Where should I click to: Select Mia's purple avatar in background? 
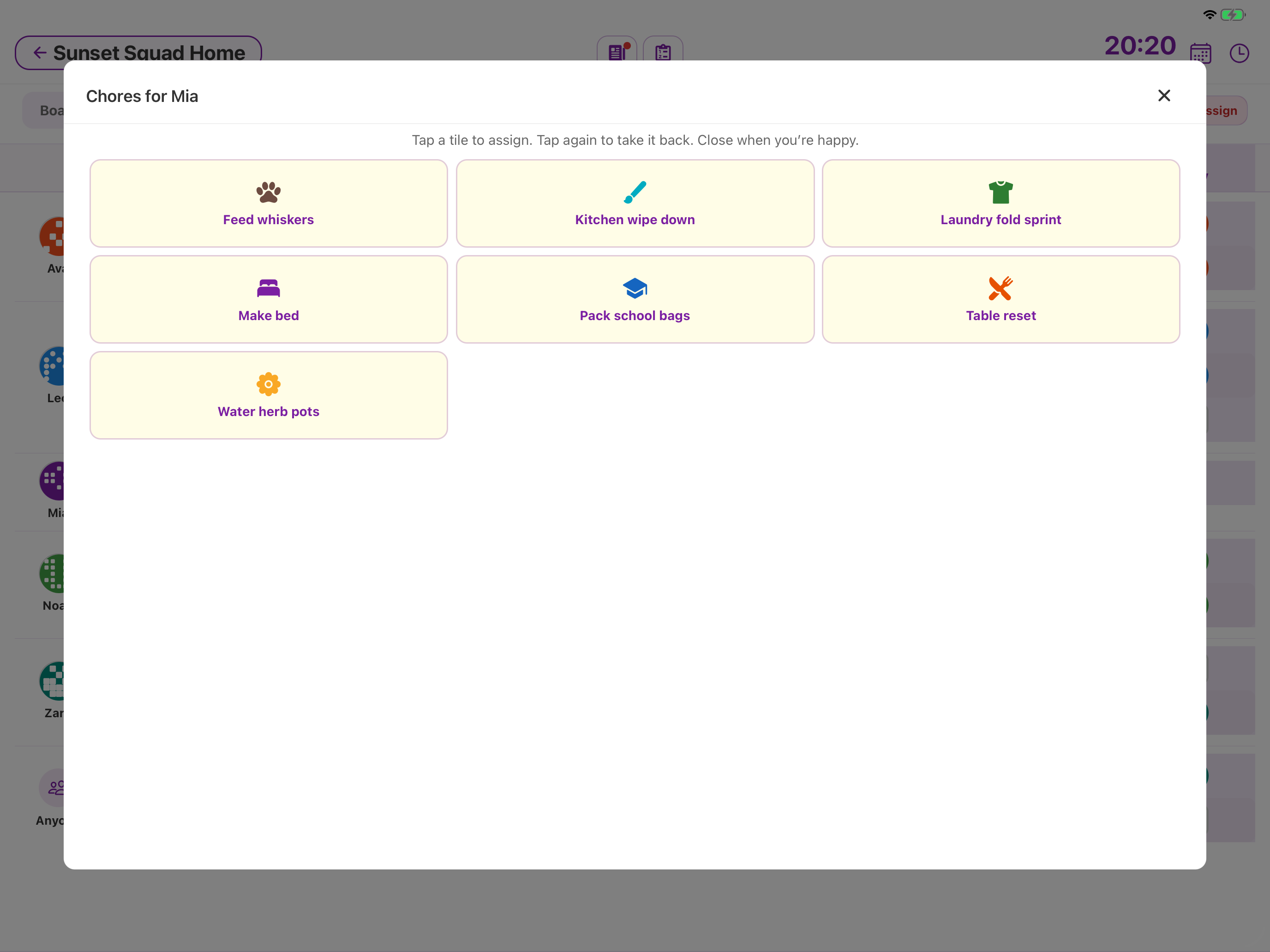(x=52, y=480)
